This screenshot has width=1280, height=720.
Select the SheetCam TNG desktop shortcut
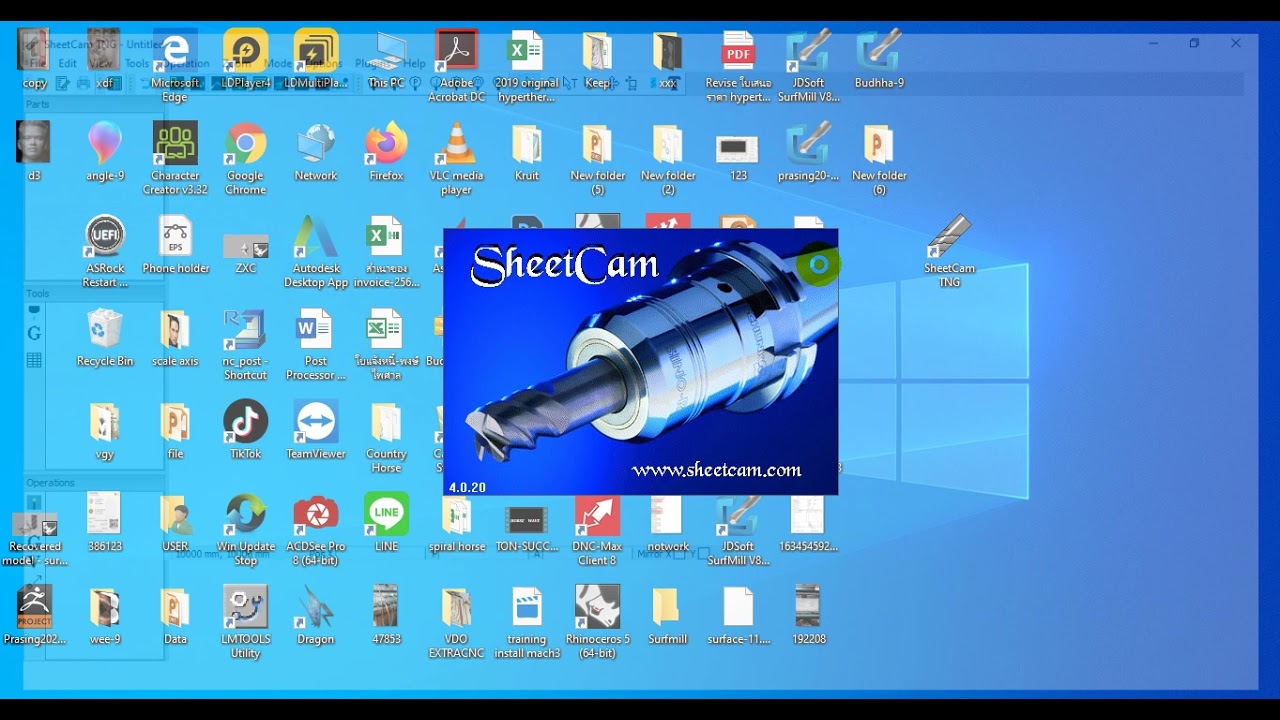tap(949, 251)
